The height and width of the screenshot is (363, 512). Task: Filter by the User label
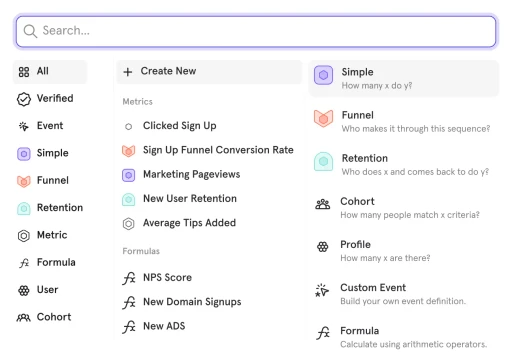47,290
